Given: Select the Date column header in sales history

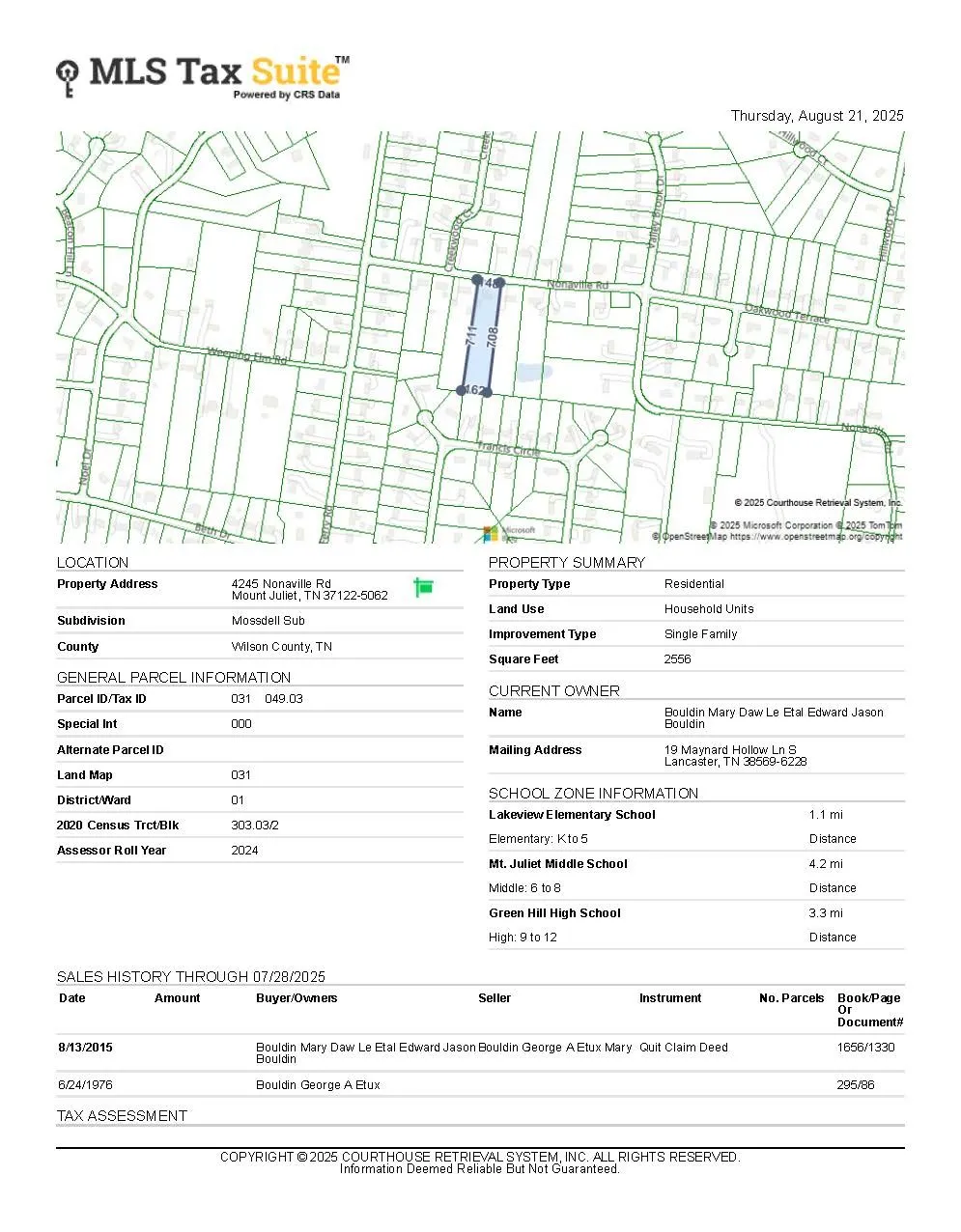Looking at the screenshot, I should (x=72, y=998).
